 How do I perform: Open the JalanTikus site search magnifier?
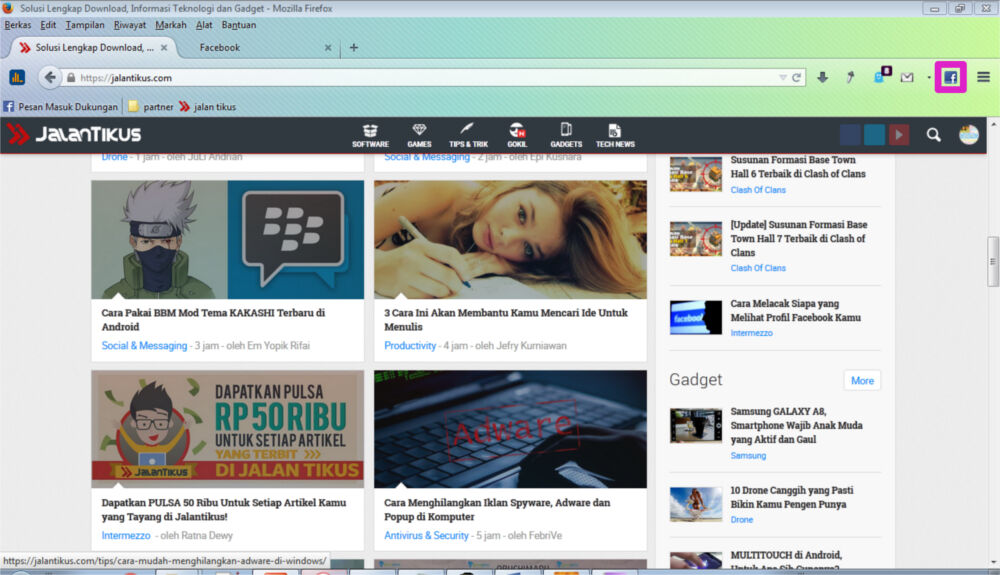(x=933, y=135)
